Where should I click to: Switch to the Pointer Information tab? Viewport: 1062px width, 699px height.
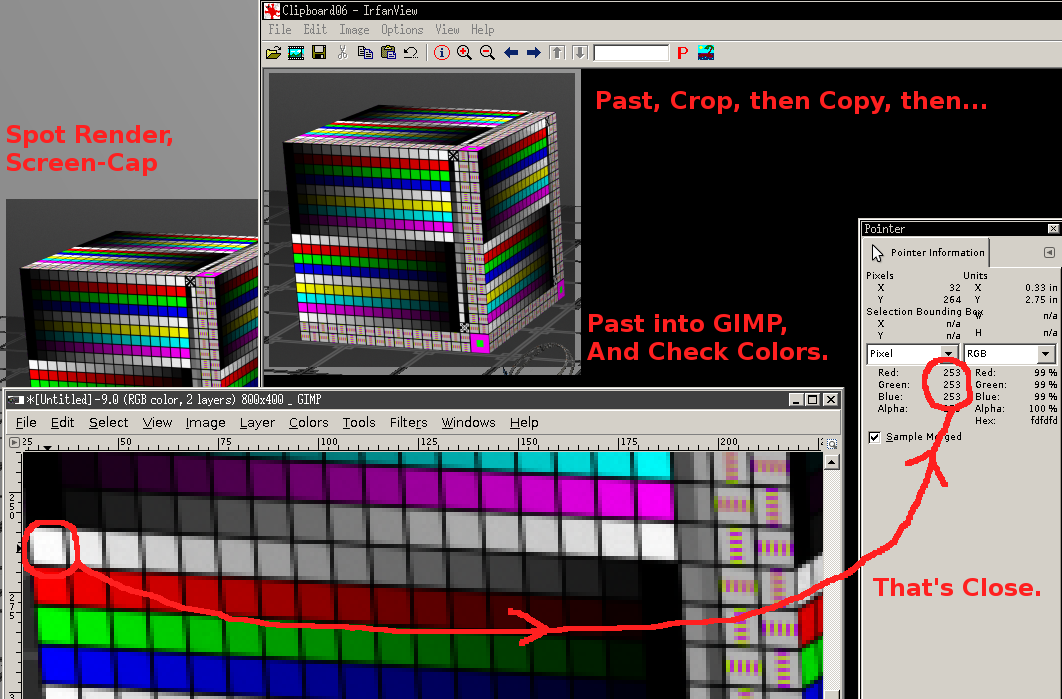click(x=937, y=252)
